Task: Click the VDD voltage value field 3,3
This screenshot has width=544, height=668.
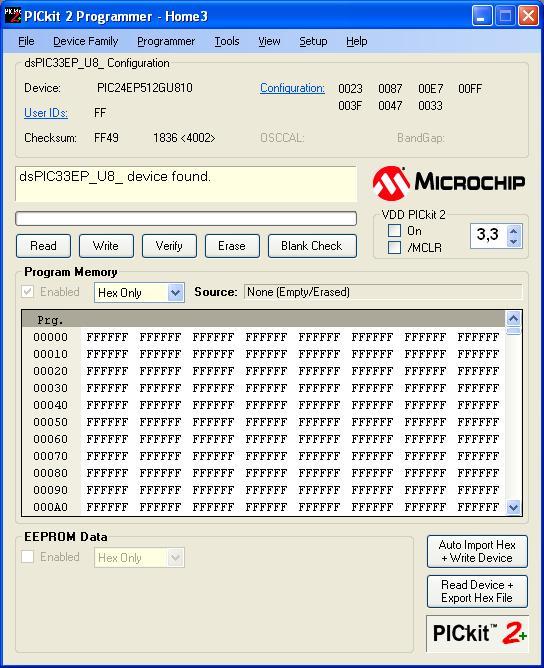Action: pyautogui.click(x=489, y=236)
